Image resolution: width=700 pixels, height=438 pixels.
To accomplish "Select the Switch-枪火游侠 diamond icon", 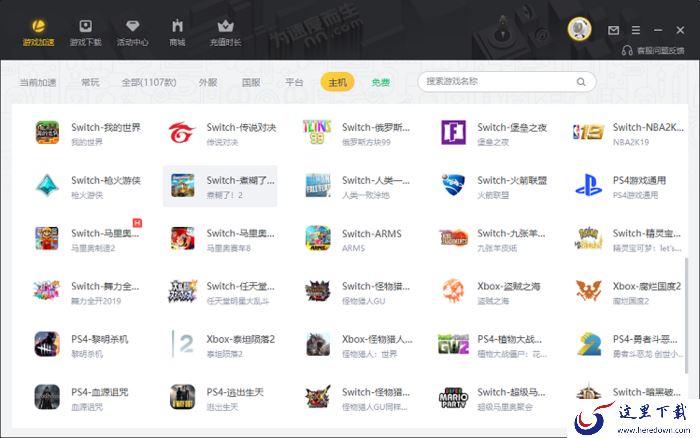I will (x=47, y=186).
